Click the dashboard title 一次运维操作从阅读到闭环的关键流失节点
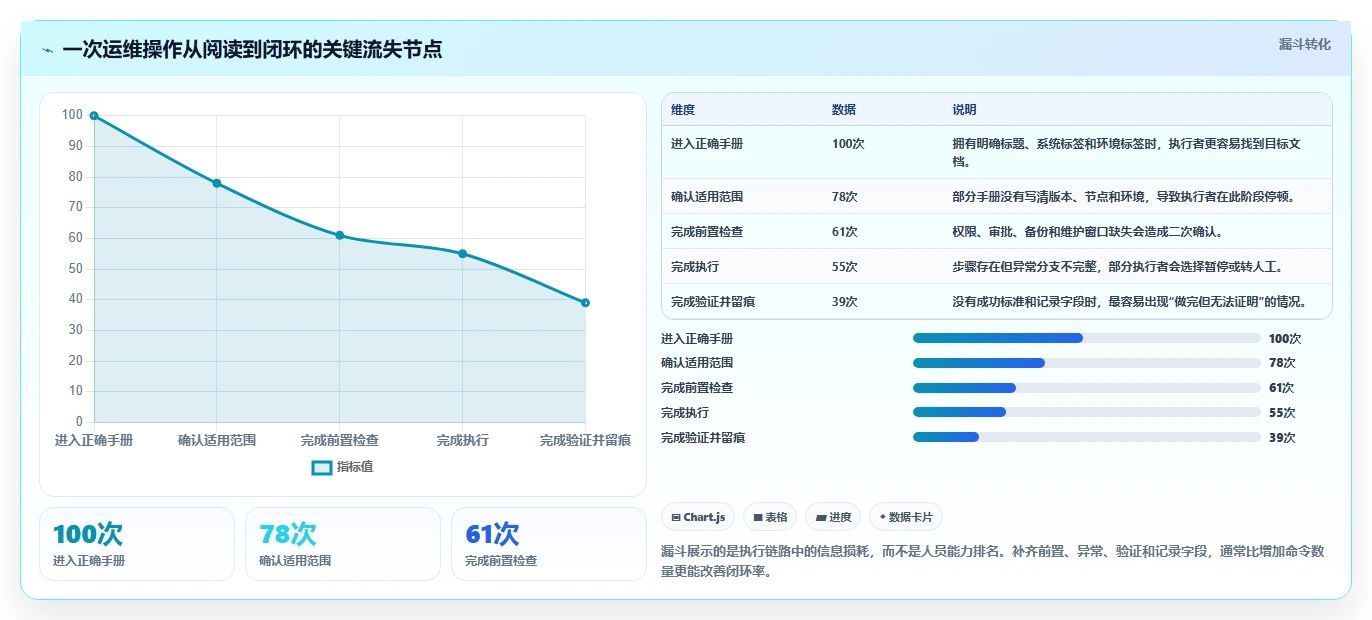This screenshot has width=1372, height=620. (252, 50)
